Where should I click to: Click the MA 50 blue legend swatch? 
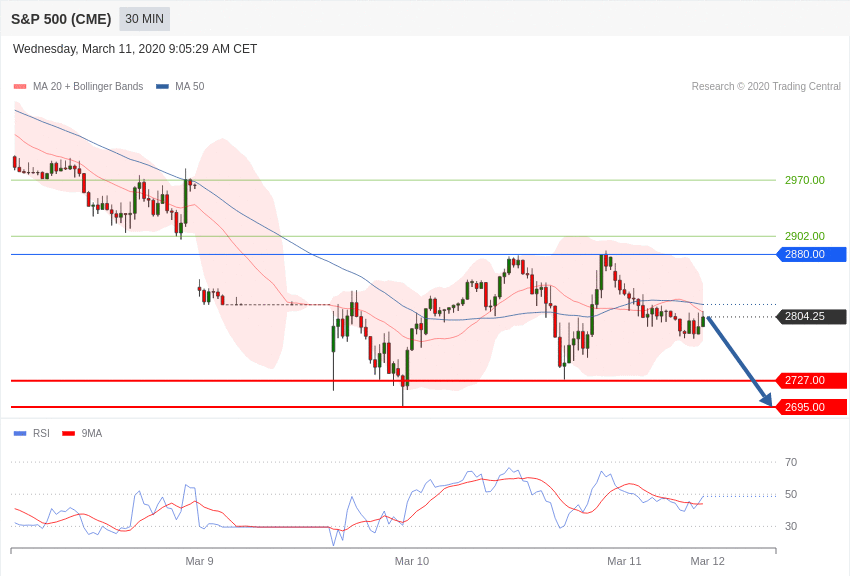163,86
